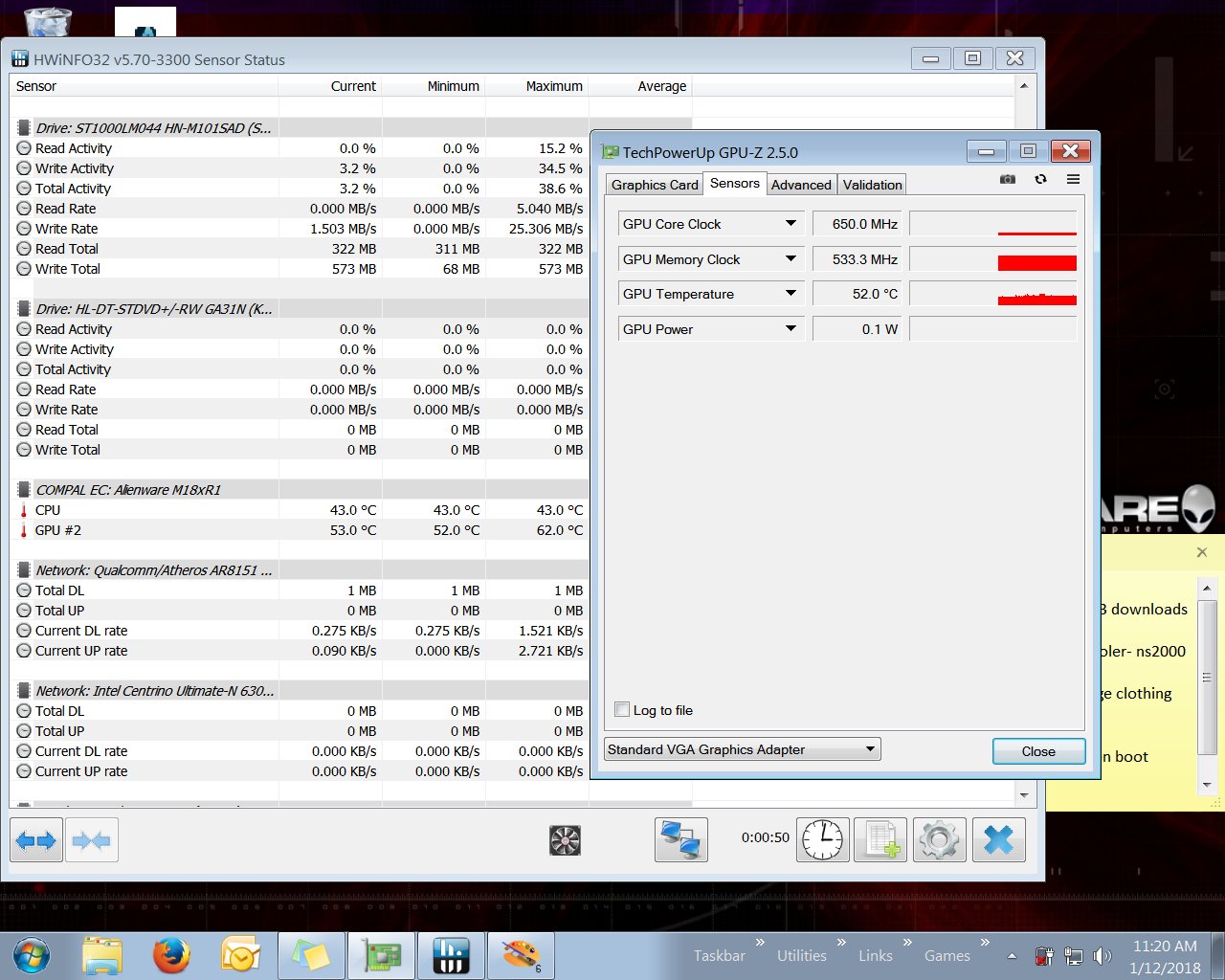Open fan control via the fan icon

(x=565, y=840)
